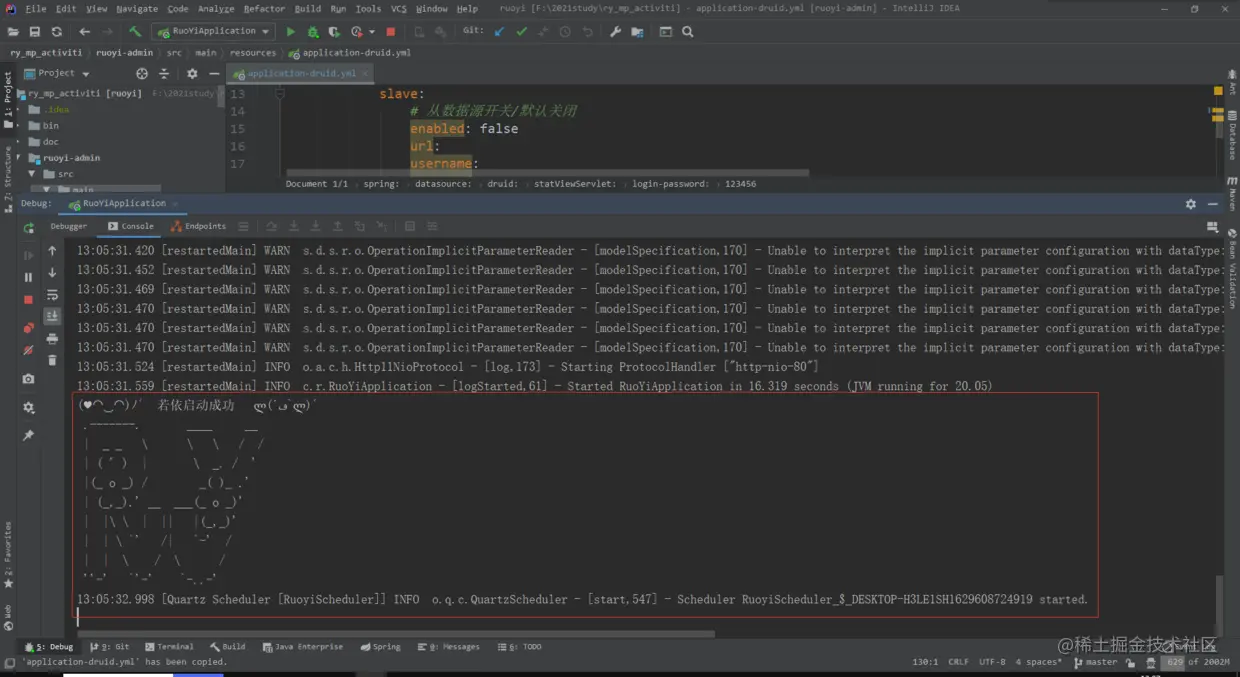Open Project Structure icon in toolbar

click(637, 32)
